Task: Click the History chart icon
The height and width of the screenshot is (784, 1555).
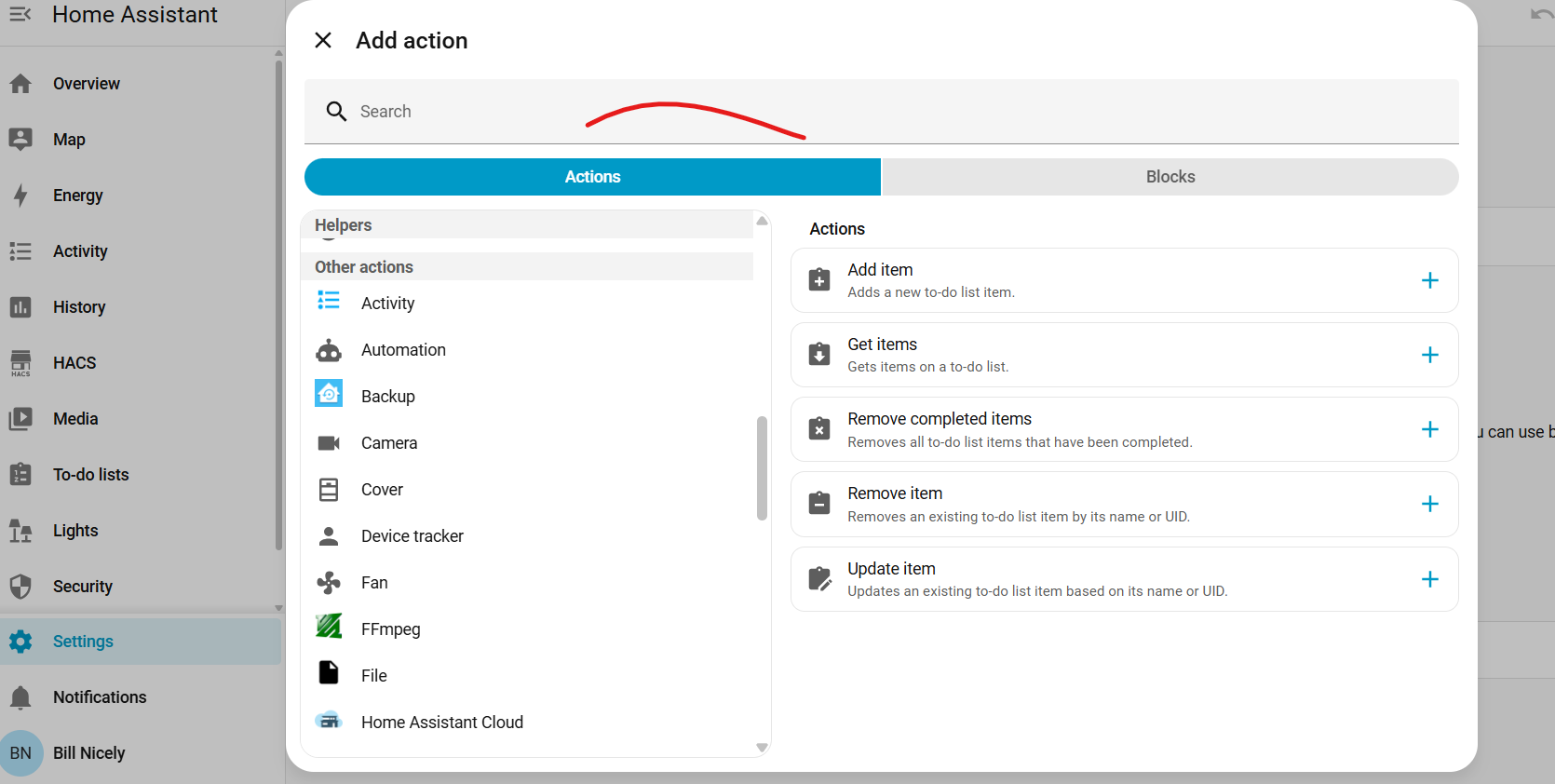Action: 20,307
